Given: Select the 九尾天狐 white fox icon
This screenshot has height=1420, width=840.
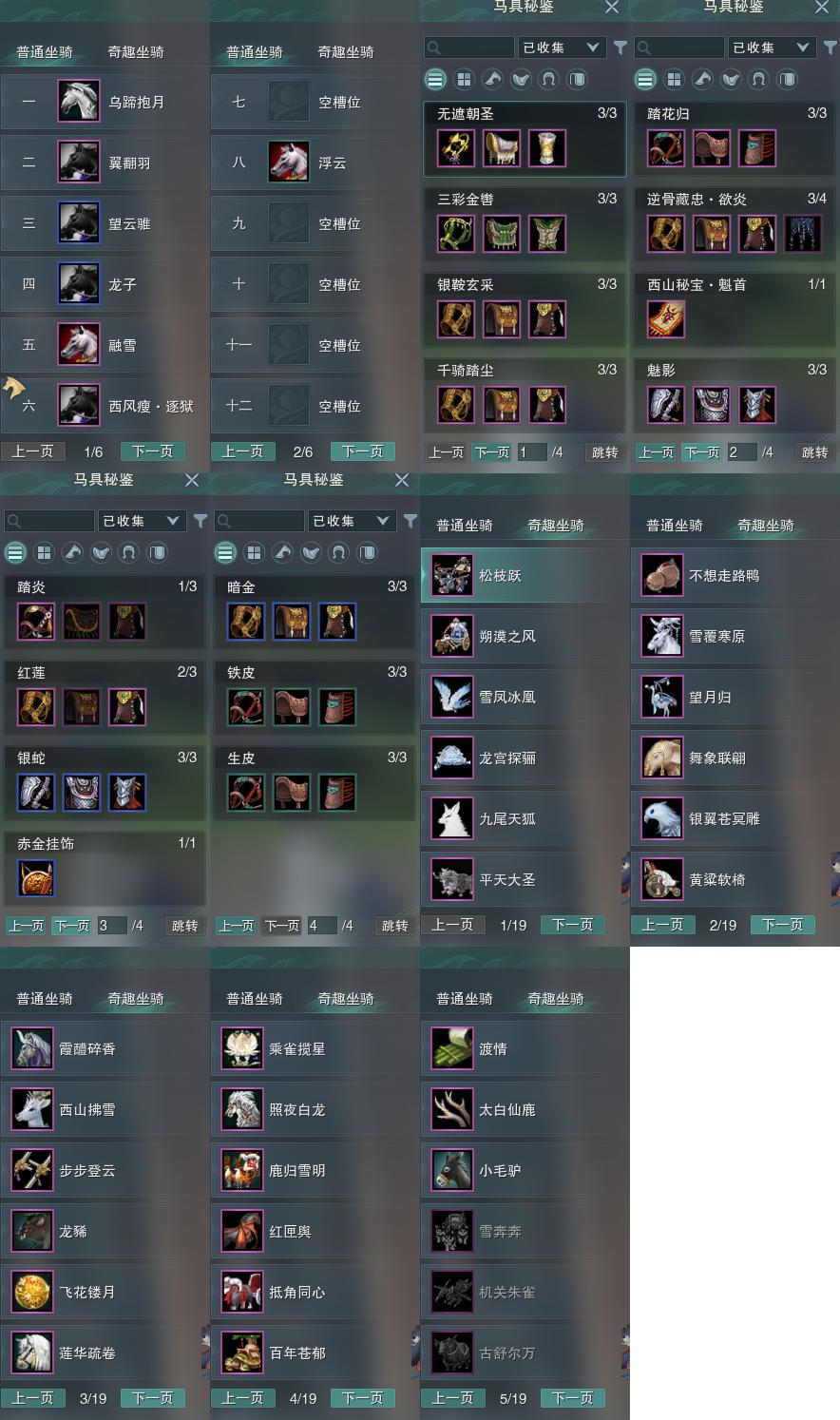Looking at the screenshot, I should pos(452,818).
